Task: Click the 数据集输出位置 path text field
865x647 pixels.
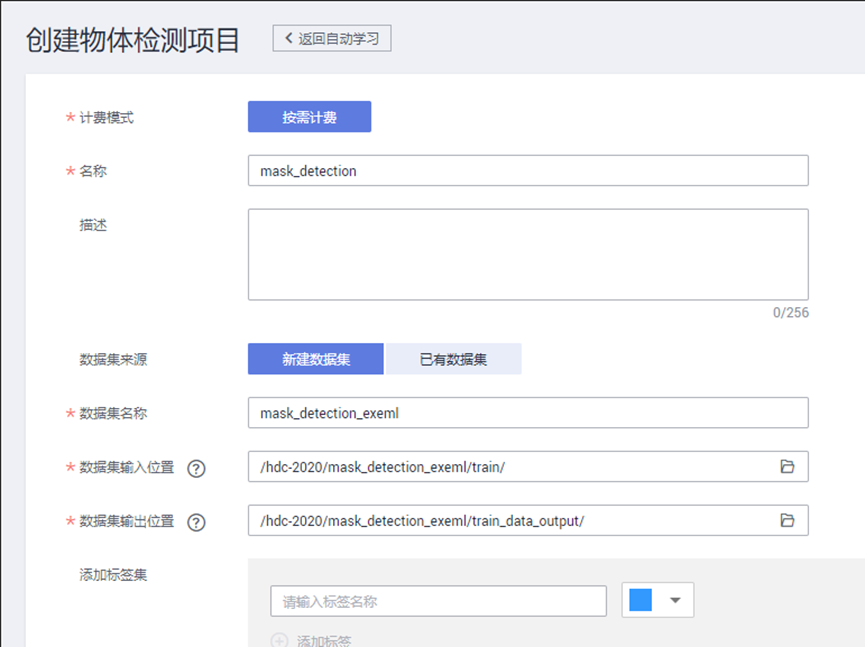Action: 510,520
